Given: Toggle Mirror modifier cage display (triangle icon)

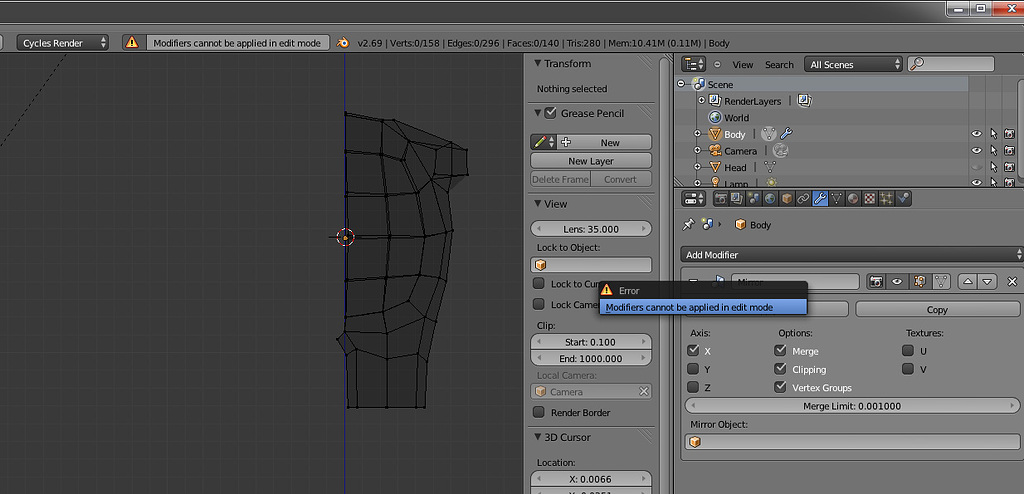Looking at the screenshot, I should [940, 282].
